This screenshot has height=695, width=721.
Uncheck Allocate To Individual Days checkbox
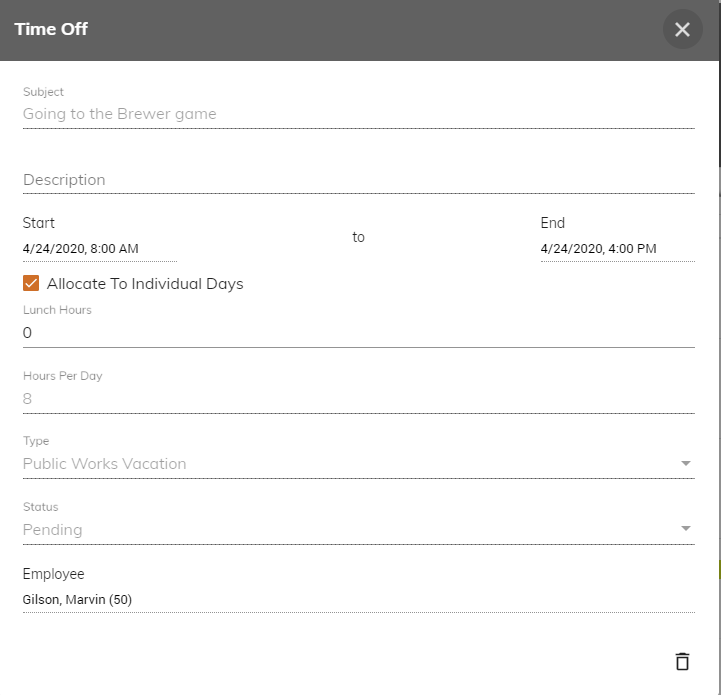[31, 283]
